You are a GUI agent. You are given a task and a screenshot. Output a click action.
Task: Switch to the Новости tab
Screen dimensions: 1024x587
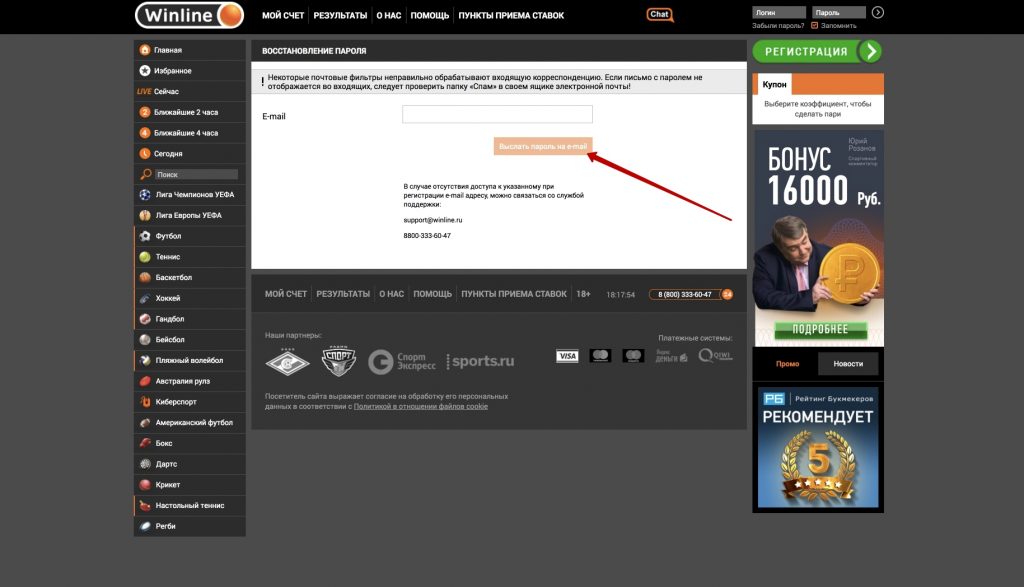[848, 364]
